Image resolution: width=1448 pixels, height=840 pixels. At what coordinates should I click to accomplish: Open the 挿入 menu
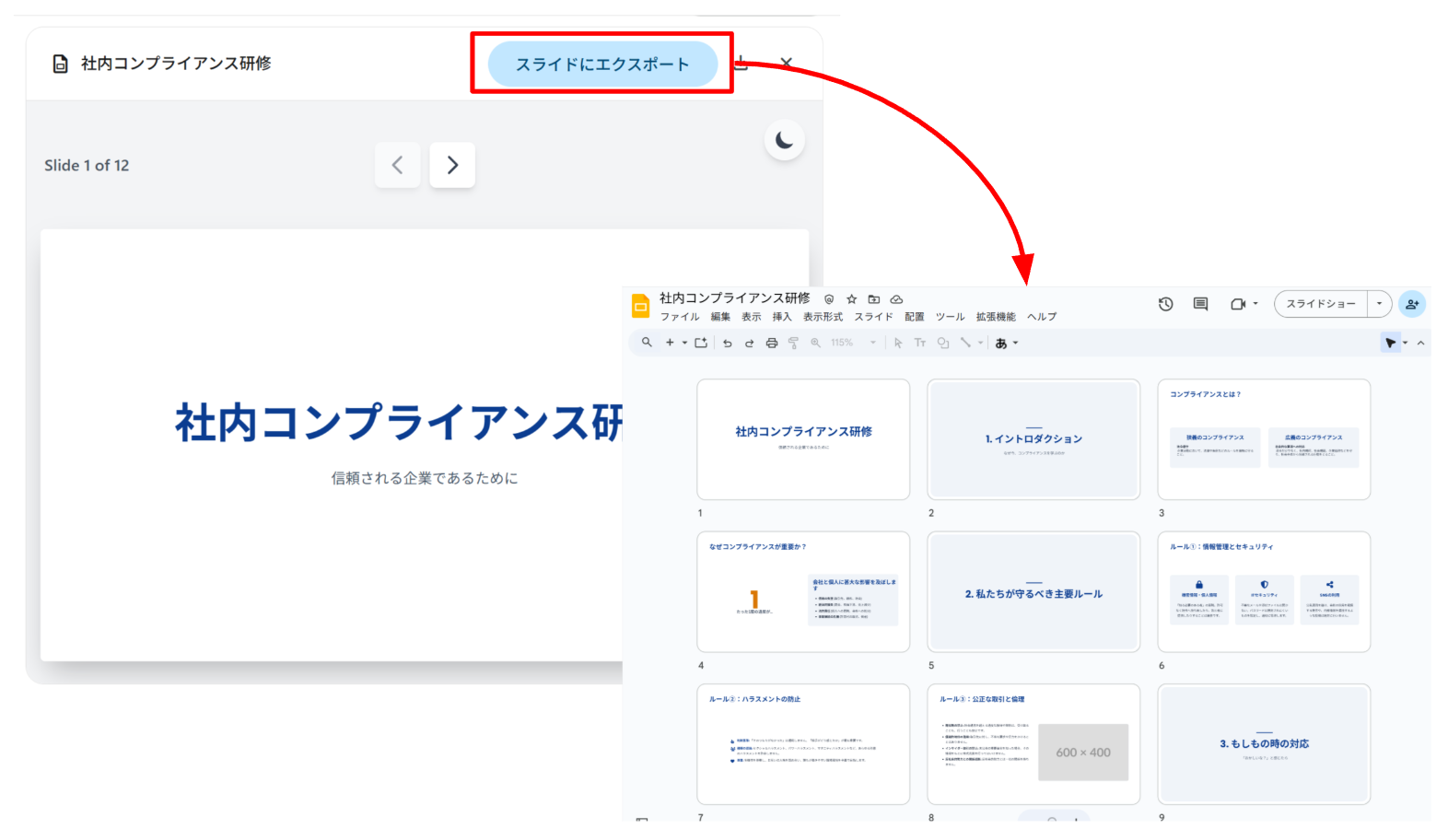click(782, 317)
